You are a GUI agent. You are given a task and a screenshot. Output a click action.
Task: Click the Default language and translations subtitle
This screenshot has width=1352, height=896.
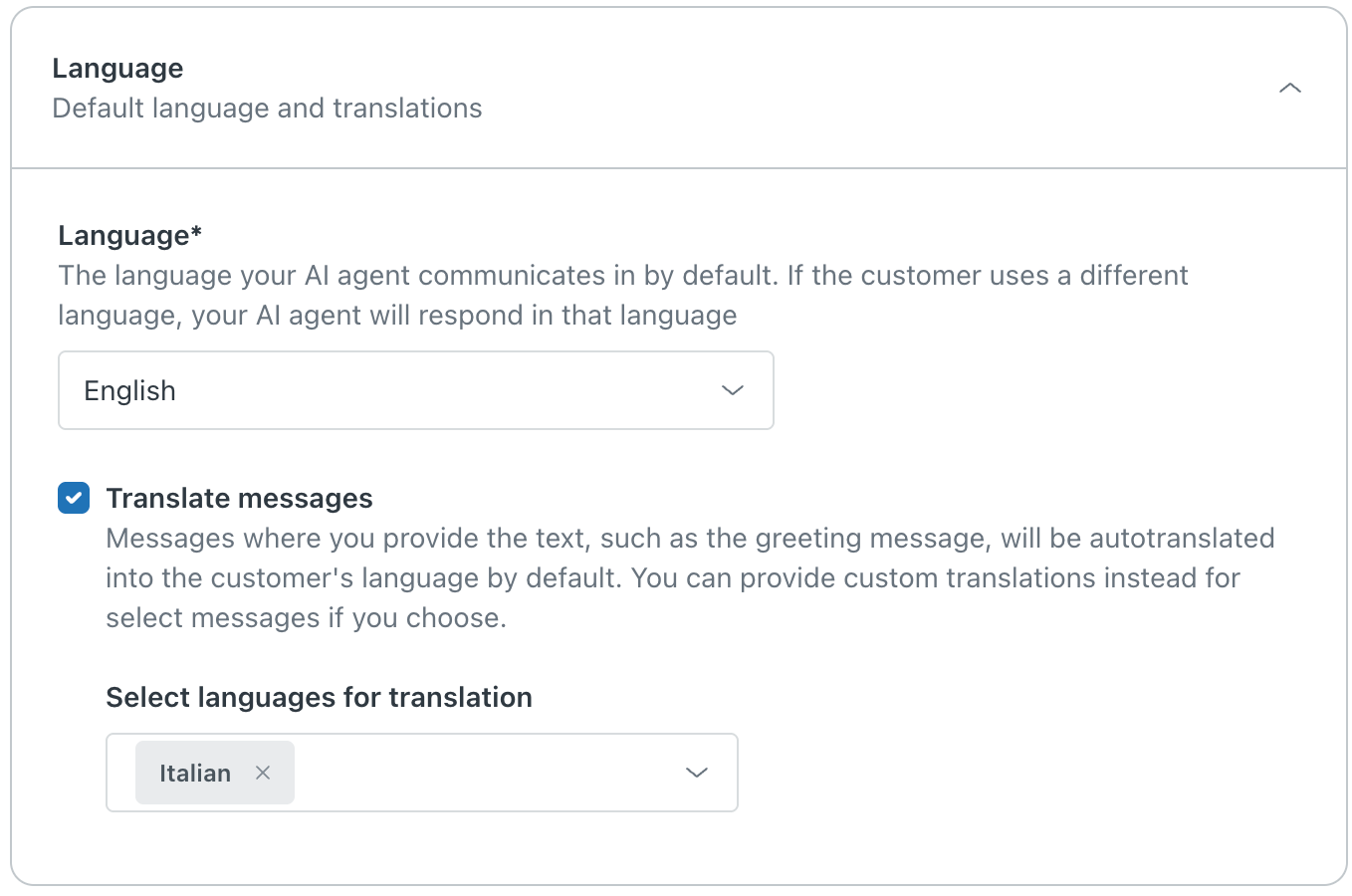(267, 109)
